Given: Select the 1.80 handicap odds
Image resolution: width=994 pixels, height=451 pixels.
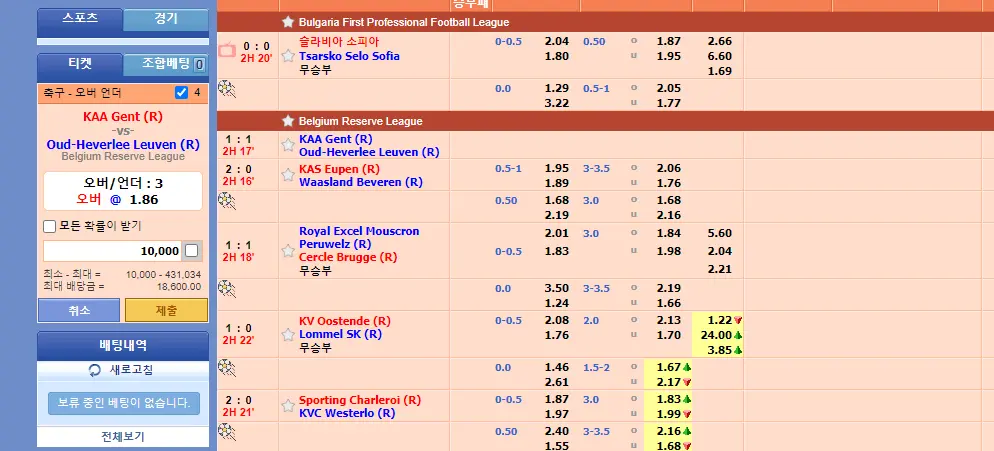Looking at the screenshot, I should (557, 56).
